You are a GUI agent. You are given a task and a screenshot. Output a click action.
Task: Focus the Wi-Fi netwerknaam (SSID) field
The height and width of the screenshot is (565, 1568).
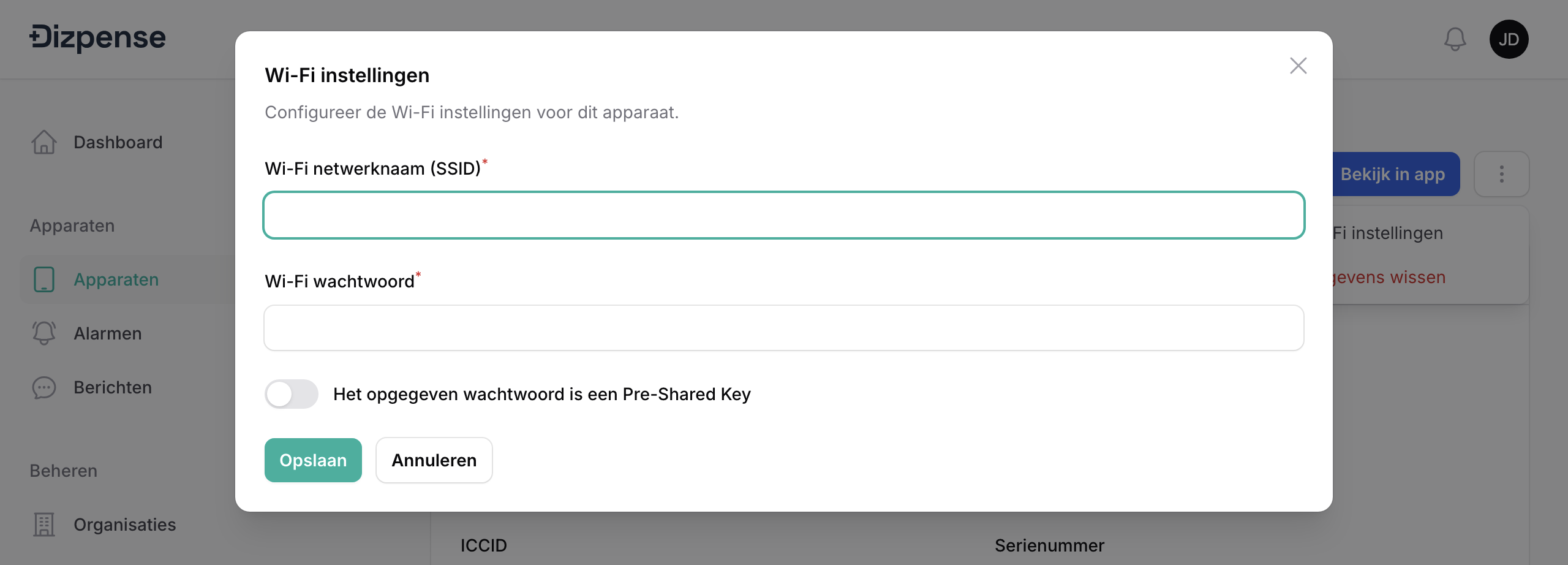784,215
